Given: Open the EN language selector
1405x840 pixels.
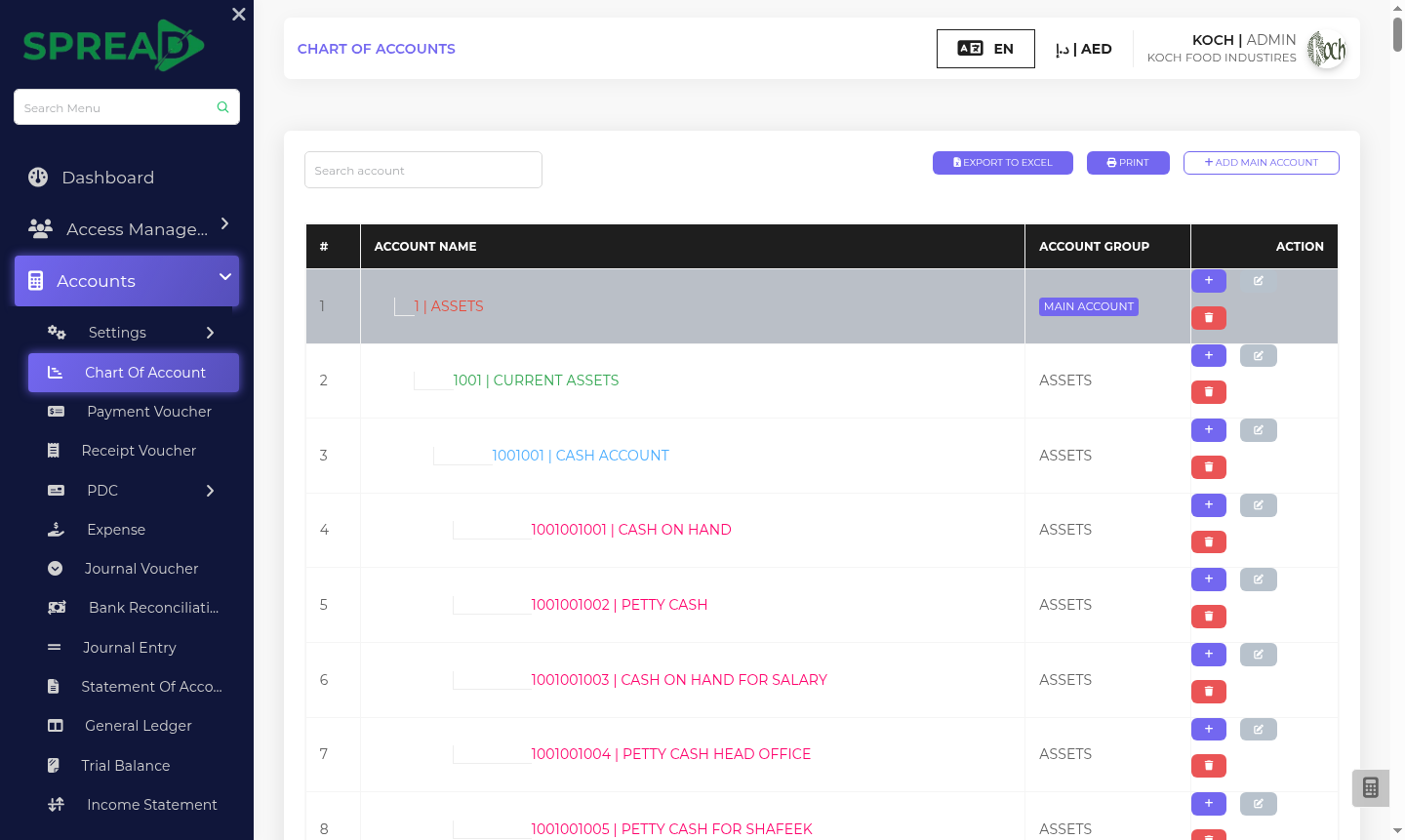Looking at the screenshot, I should (x=985, y=49).
